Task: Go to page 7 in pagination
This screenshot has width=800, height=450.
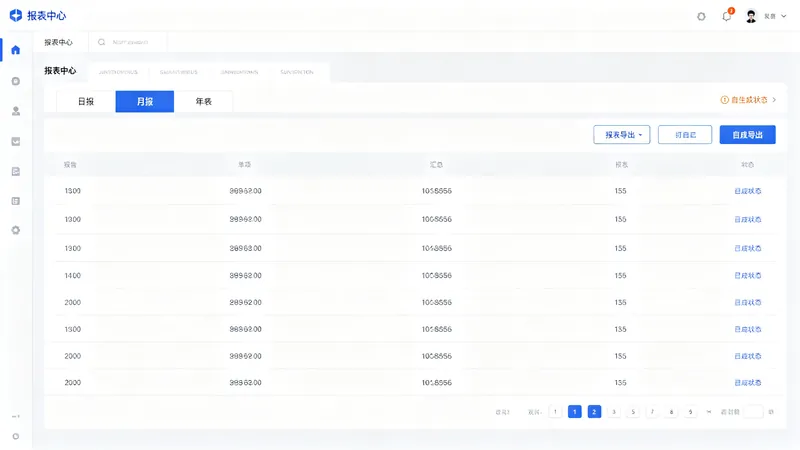Action: click(652, 412)
